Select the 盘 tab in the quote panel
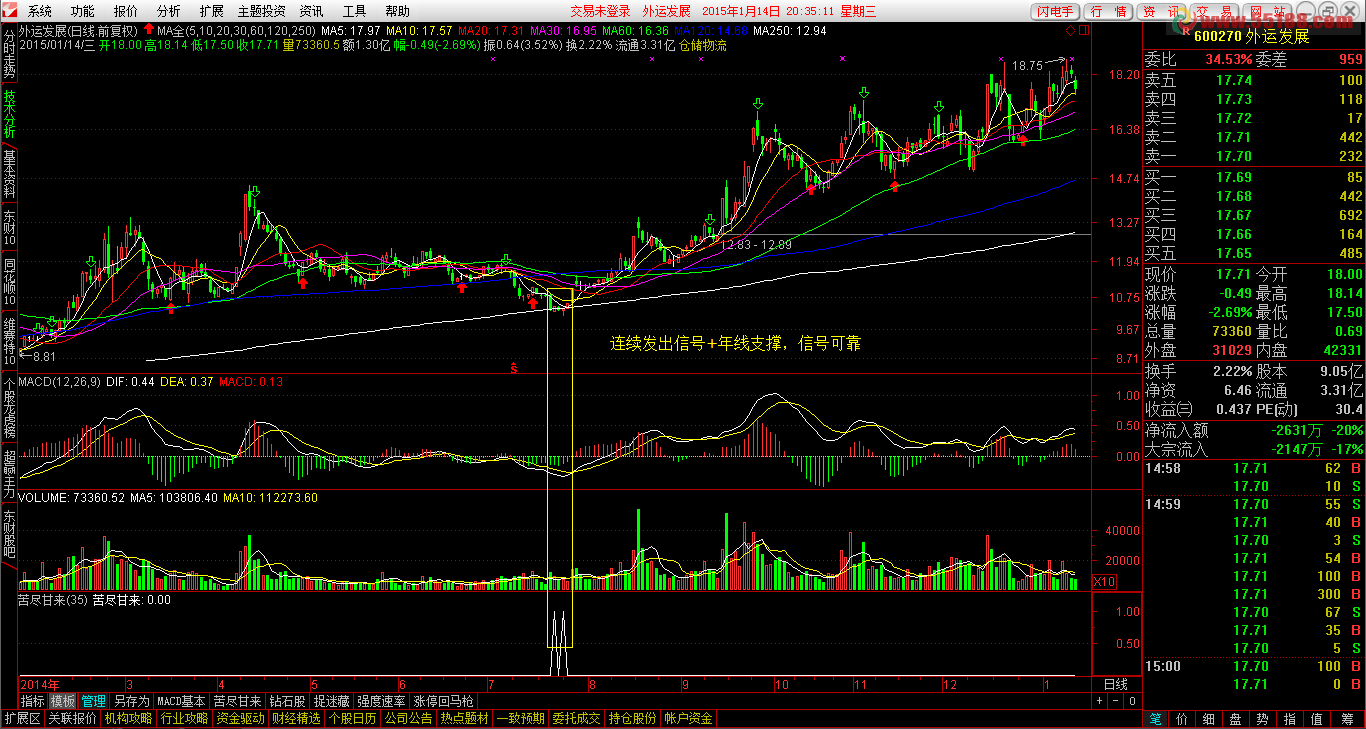 coord(1236,718)
